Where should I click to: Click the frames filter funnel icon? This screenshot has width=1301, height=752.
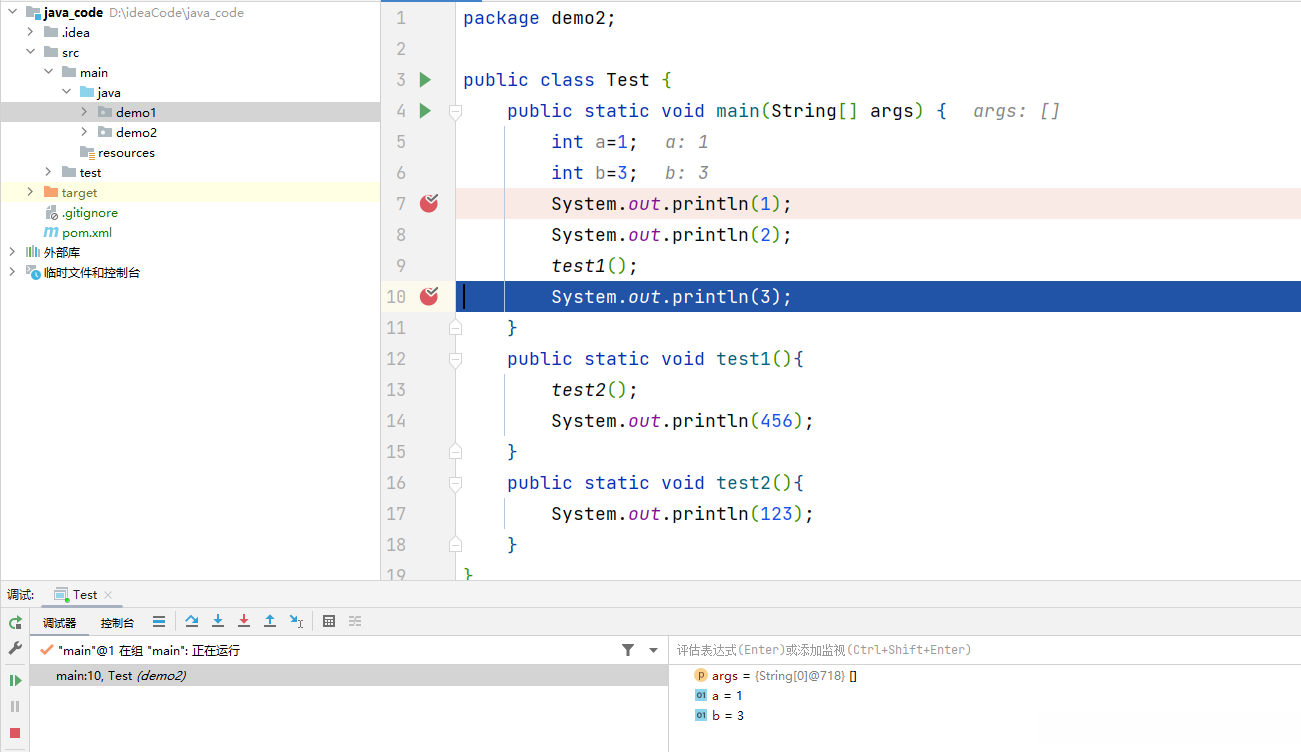(628, 650)
